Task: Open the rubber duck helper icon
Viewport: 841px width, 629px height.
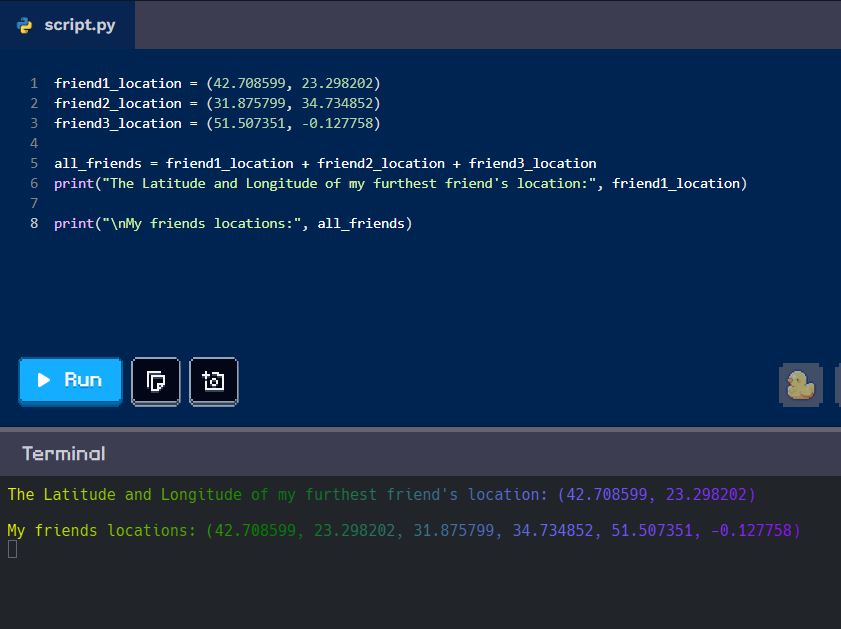Action: [x=800, y=384]
